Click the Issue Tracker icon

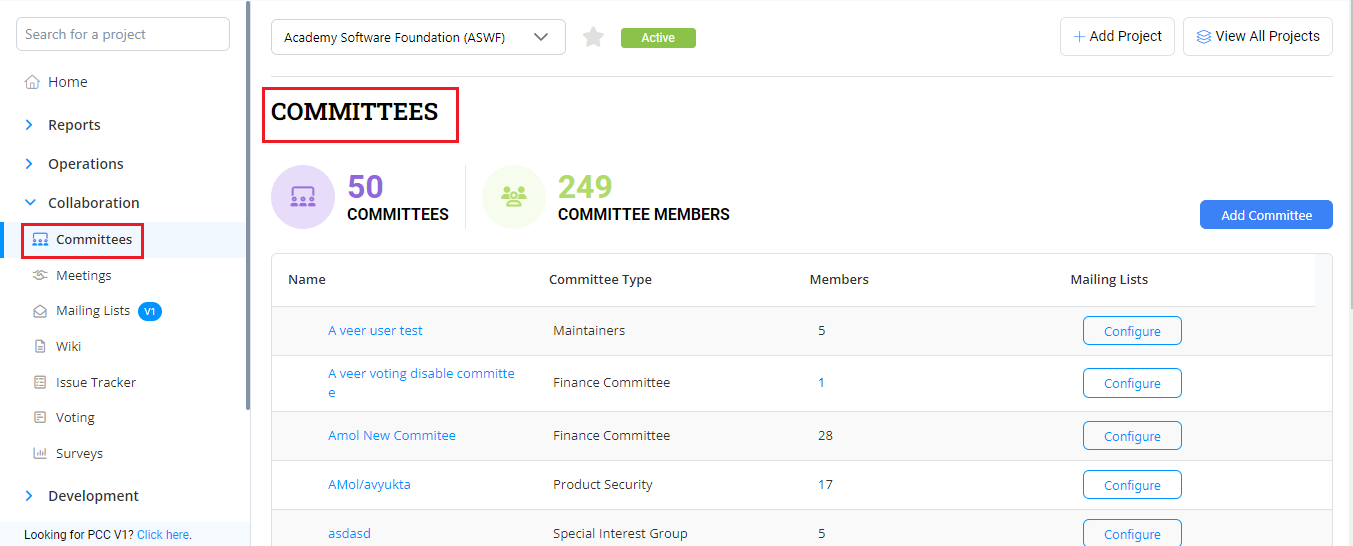coord(40,382)
